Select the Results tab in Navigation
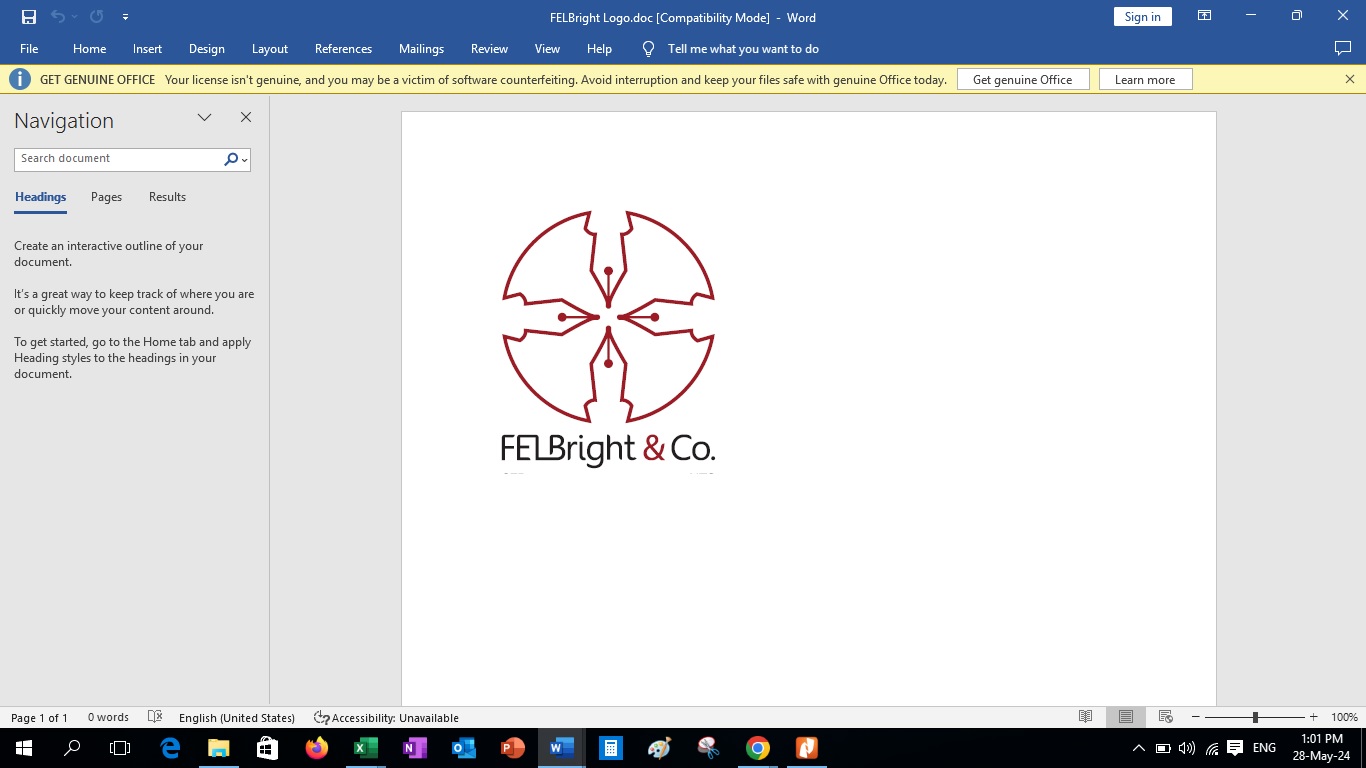The width and height of the screenshot is (1366, 768). pyautogui.click(x=167, y=197)
